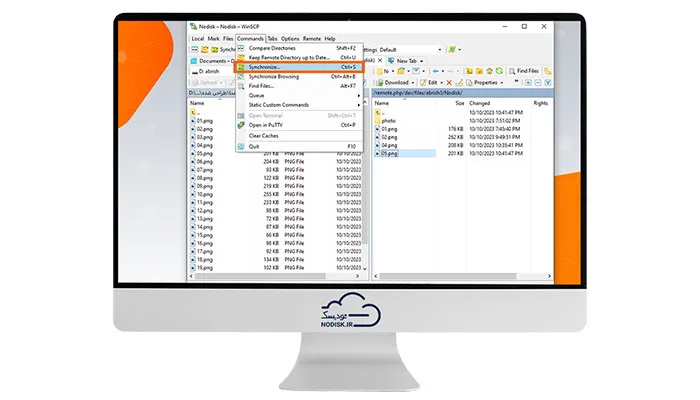Select the photo folder in remote panel
Viewport: 700px width, 400px height.
(x=388, y=121)
